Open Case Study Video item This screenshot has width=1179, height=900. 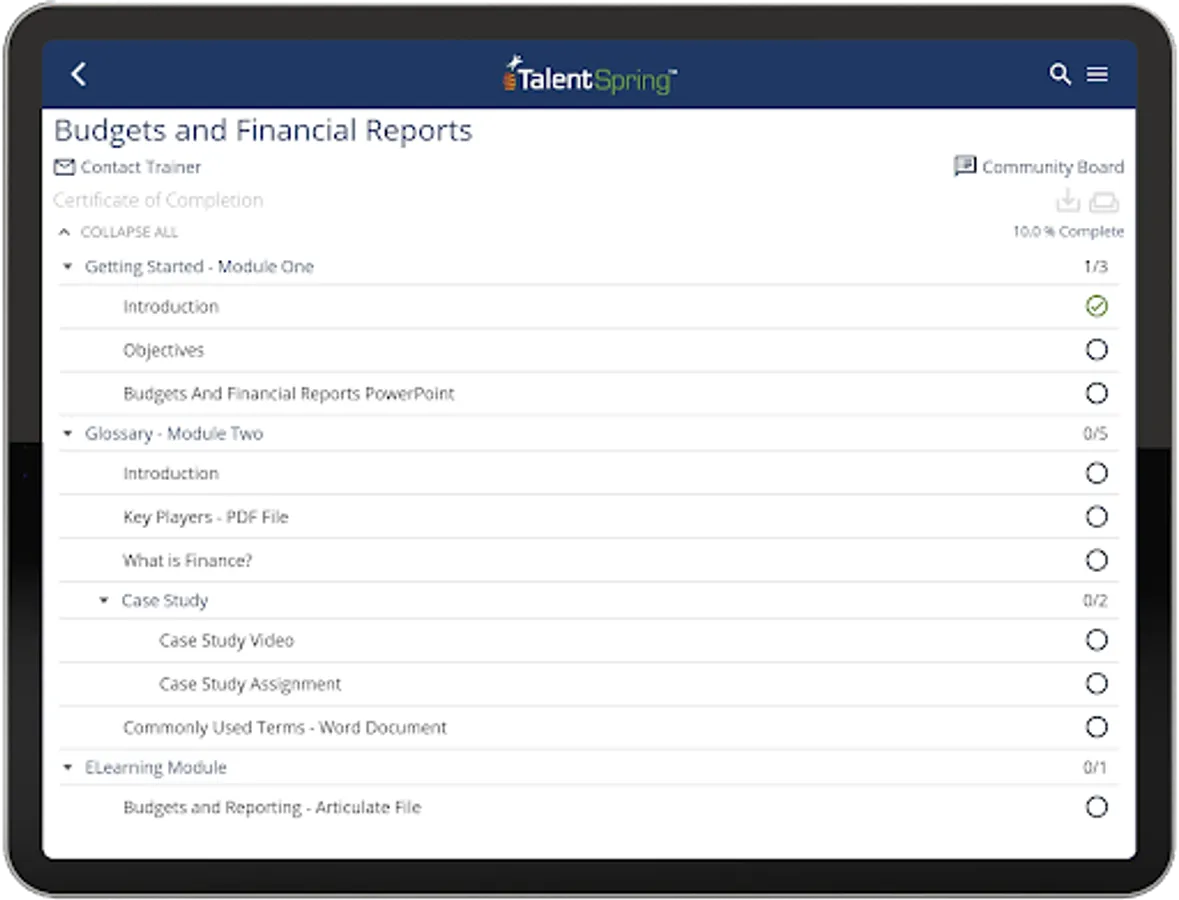point(226,641)
